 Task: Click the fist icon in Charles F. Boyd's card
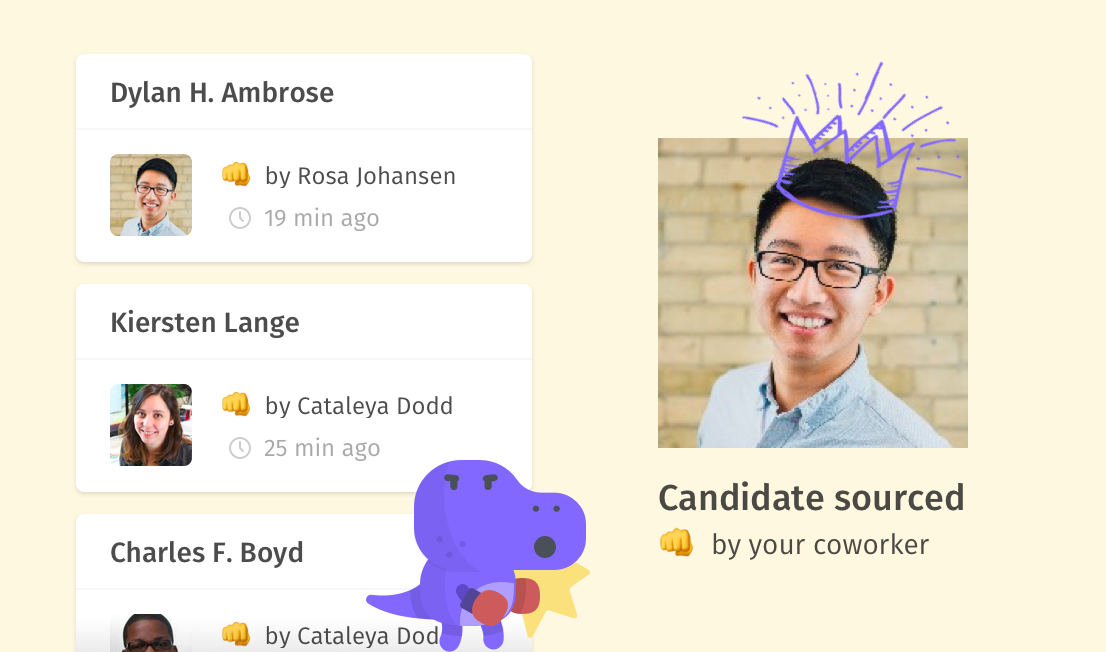point(236,634)
